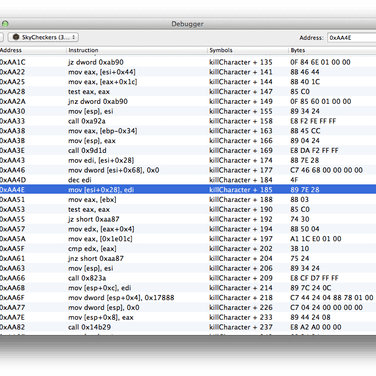This screenshot has width=376, height=376.
Task: Sort by the Instruction column header
Action: 83,50
